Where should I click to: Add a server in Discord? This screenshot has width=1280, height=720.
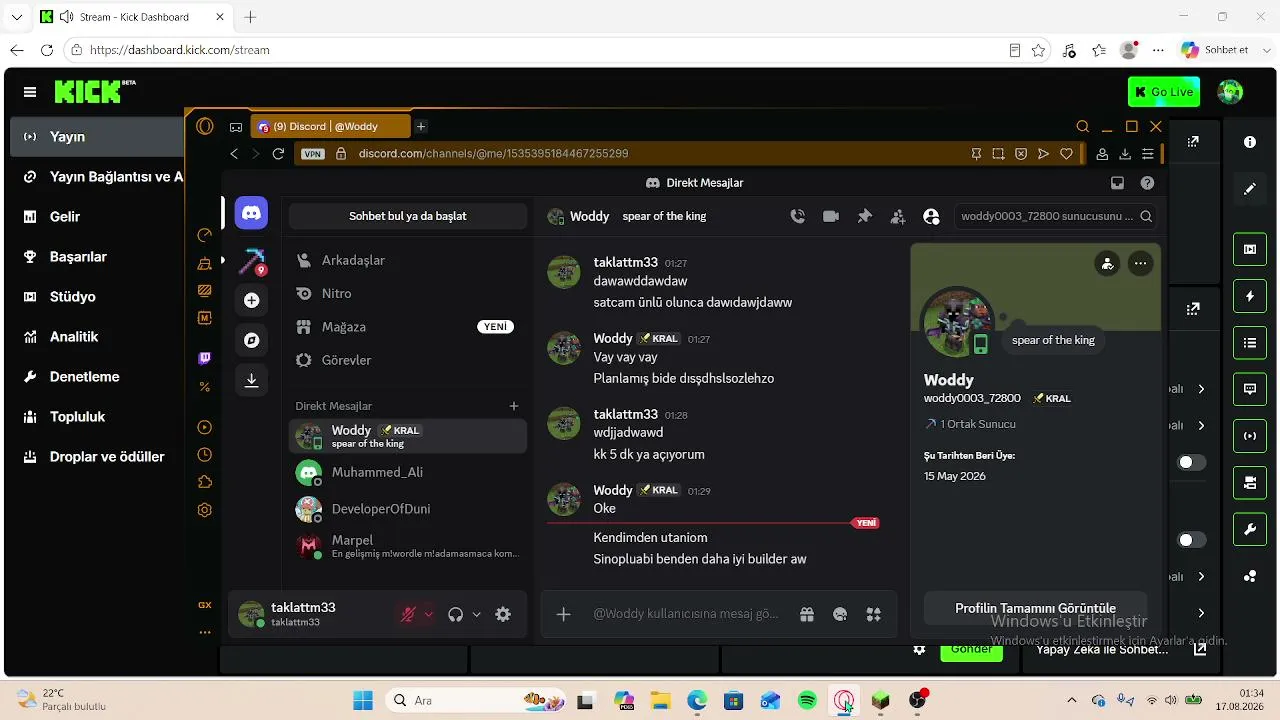click(x=252, y=300)
